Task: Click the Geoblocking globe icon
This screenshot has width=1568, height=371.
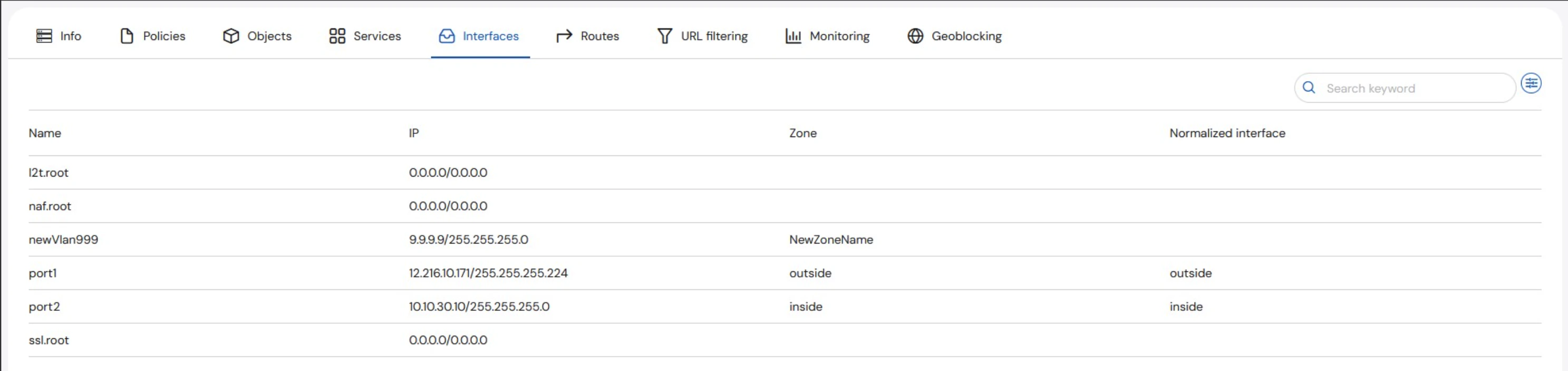Action: click(x=915, y=36)
